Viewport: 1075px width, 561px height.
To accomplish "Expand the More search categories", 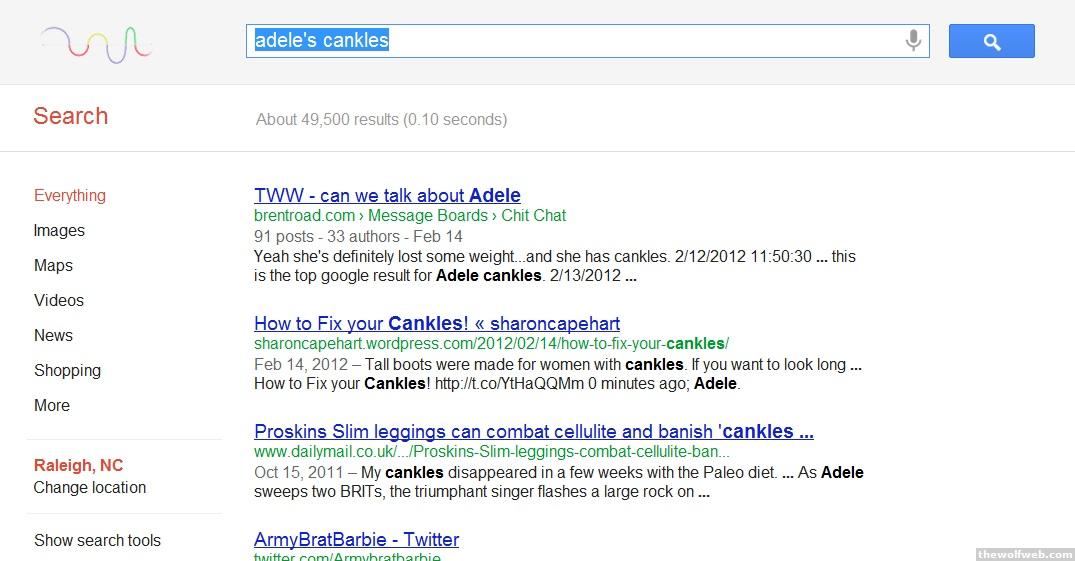I will point(52,406).
